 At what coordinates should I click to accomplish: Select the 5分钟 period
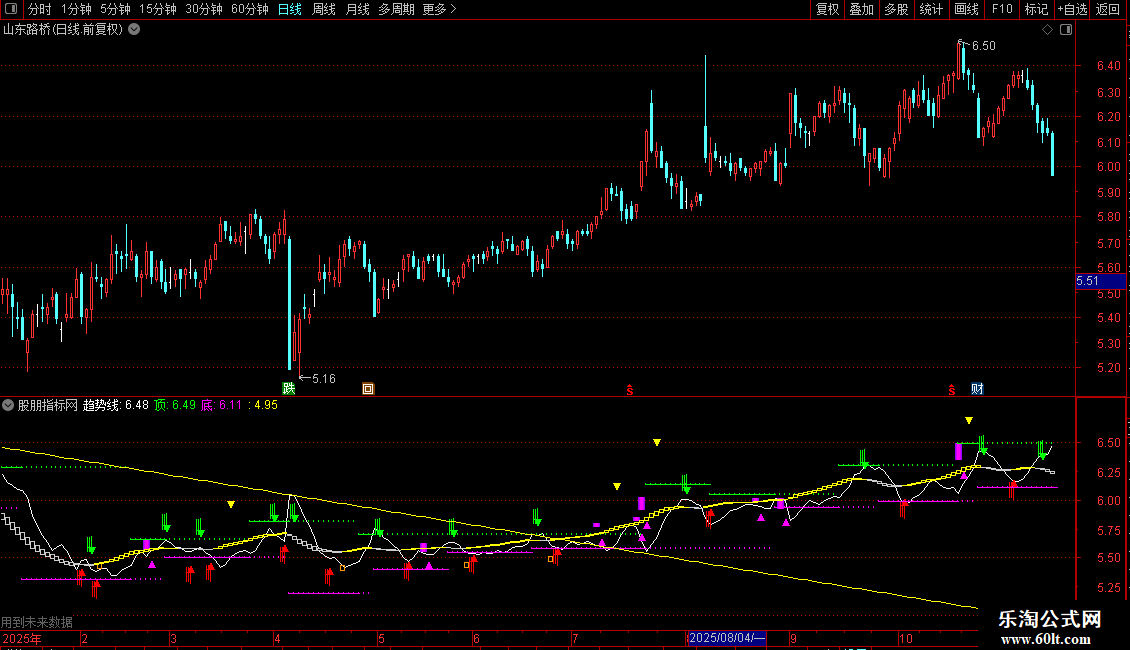pyautogui.click(x=115, y=9)
